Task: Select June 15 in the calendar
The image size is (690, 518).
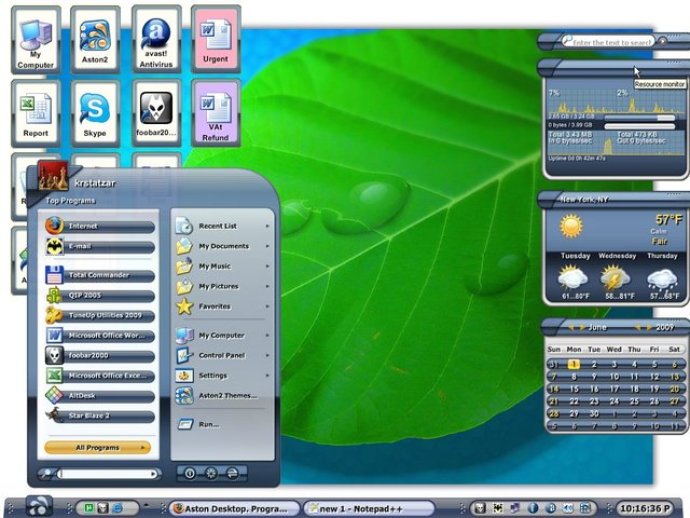Action: 574,389
